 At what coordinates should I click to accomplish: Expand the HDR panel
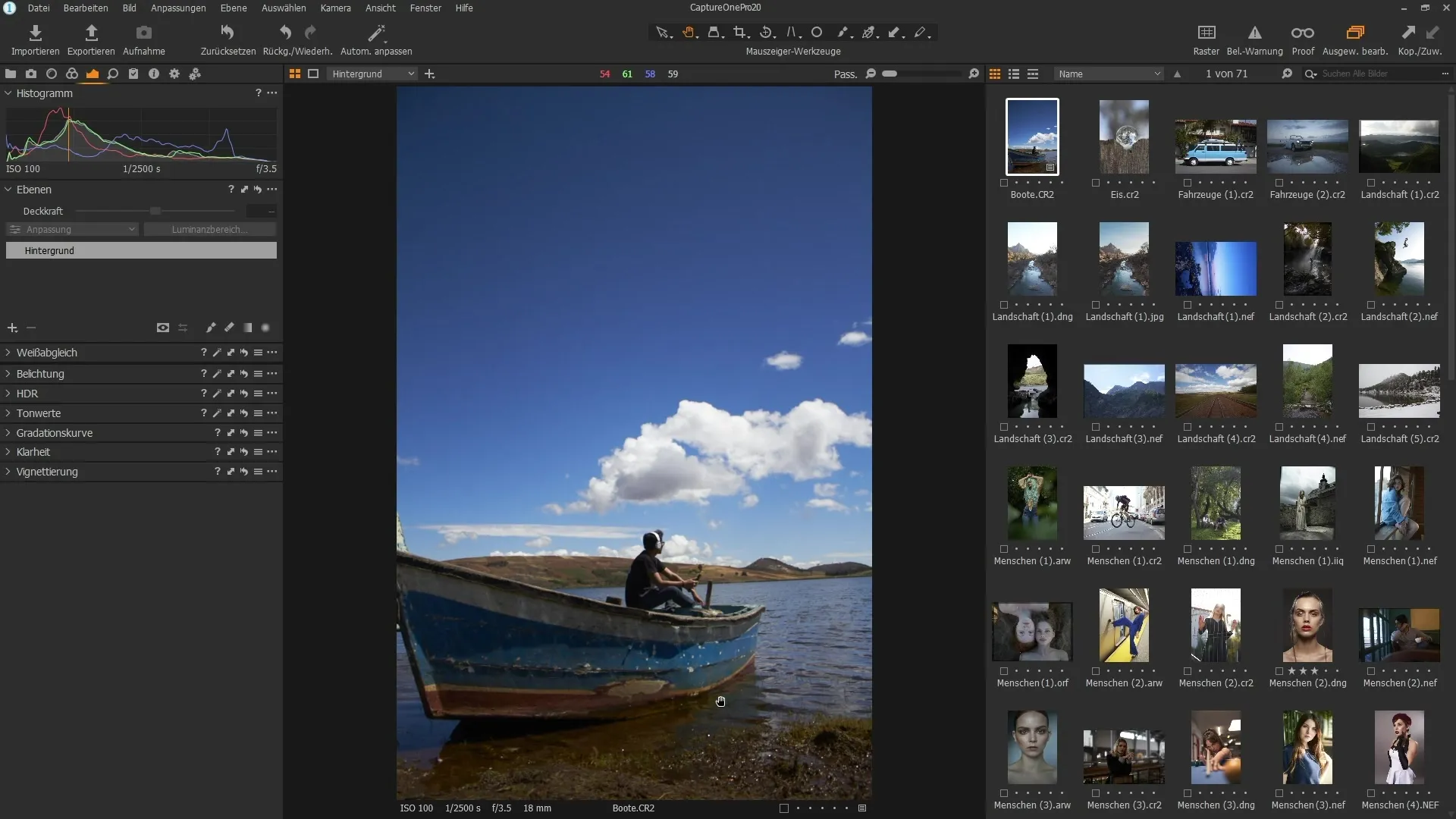(8, 394)
